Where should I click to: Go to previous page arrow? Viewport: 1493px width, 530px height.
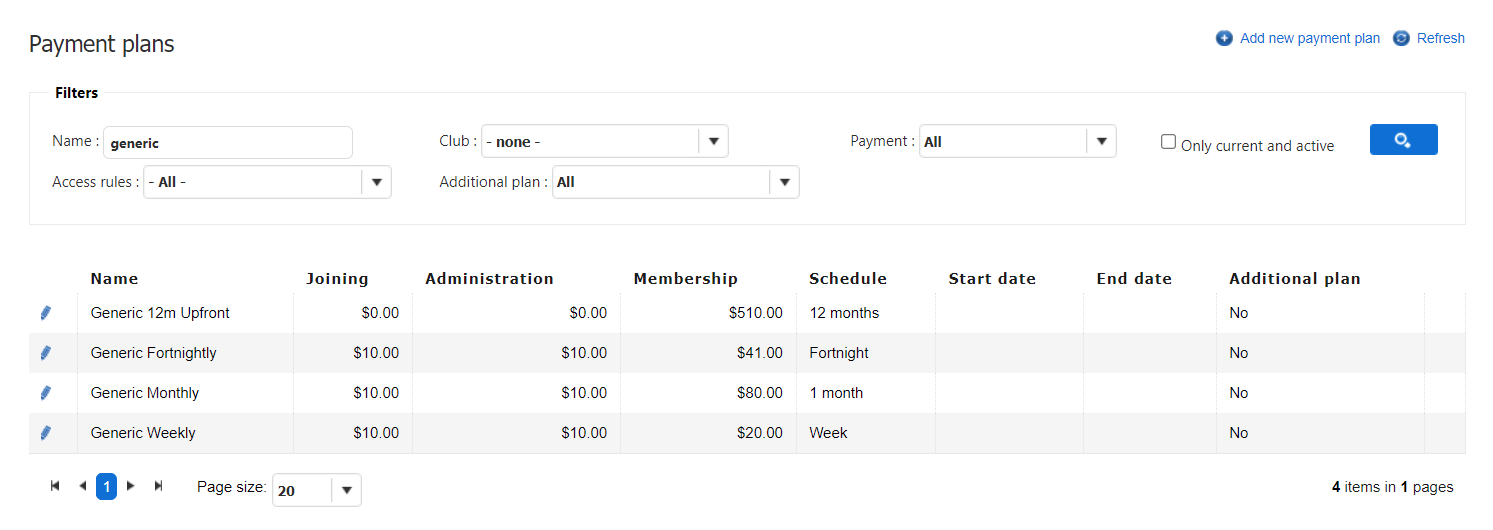click(x=82, y=486)
